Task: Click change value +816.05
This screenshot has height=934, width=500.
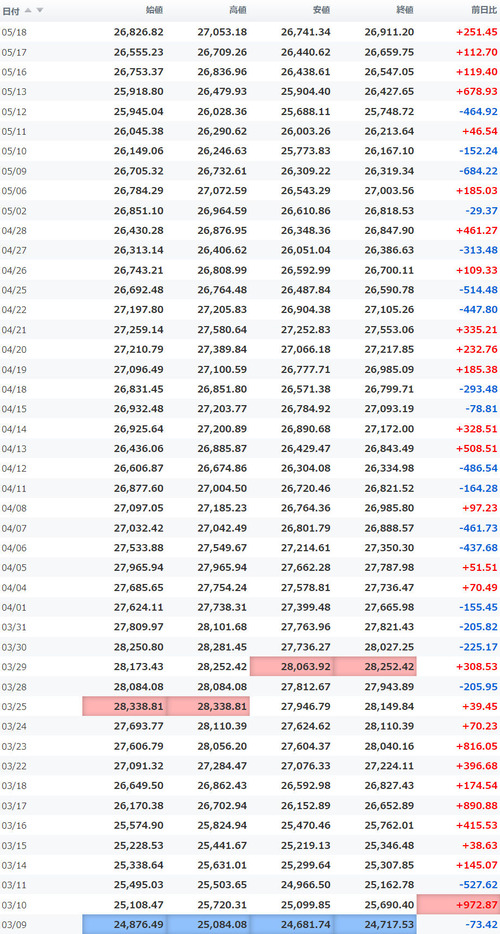Action: tap(477, 746)
